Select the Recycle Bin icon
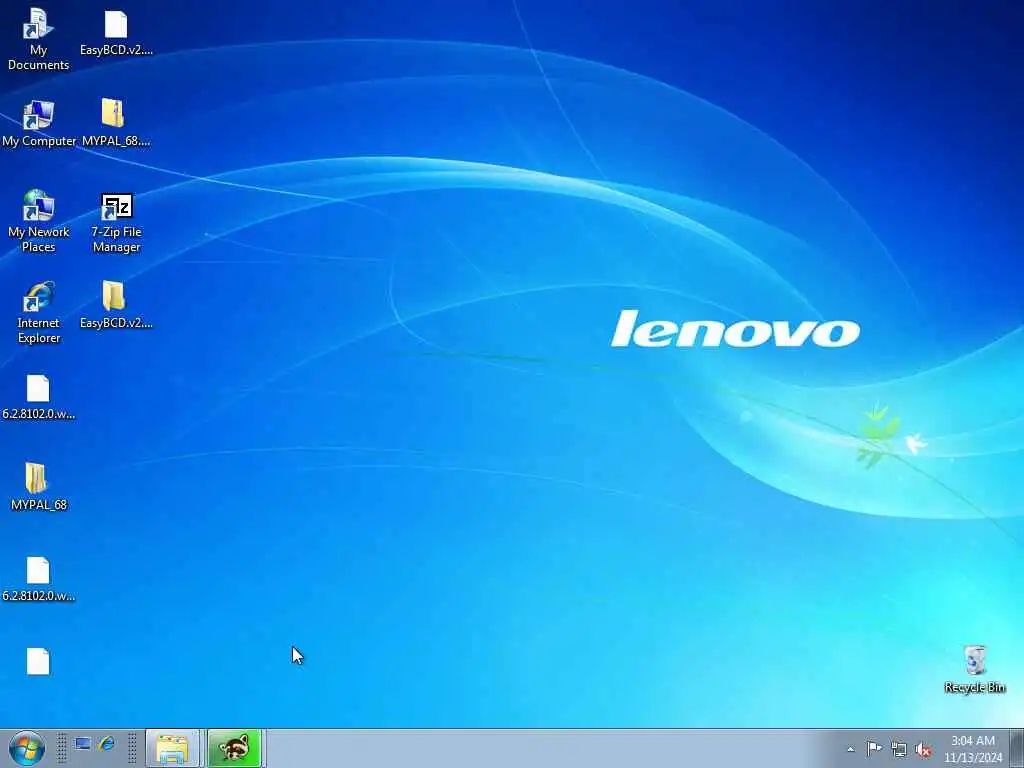 pyautogui.click(x=974, y=669)
